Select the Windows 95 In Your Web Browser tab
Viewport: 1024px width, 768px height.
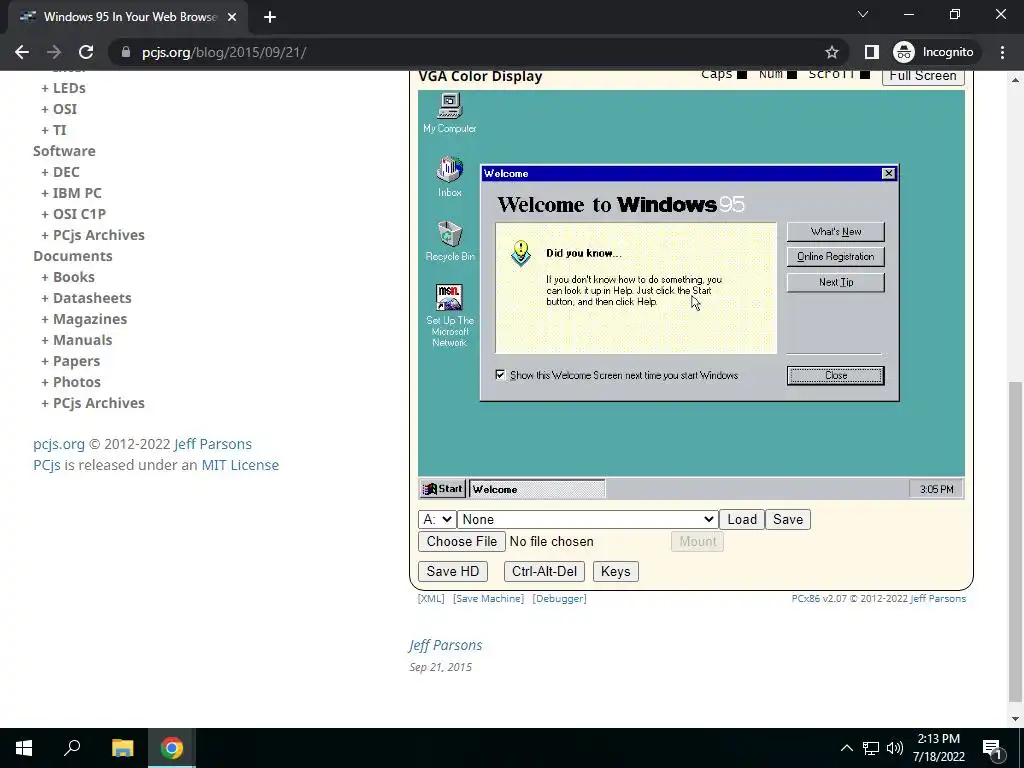point(127,18)
